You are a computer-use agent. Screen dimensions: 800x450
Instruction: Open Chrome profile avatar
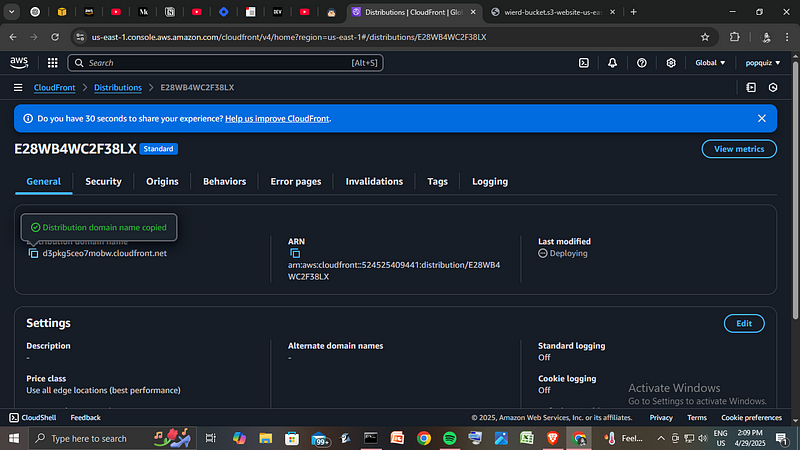tap(765, 37)
